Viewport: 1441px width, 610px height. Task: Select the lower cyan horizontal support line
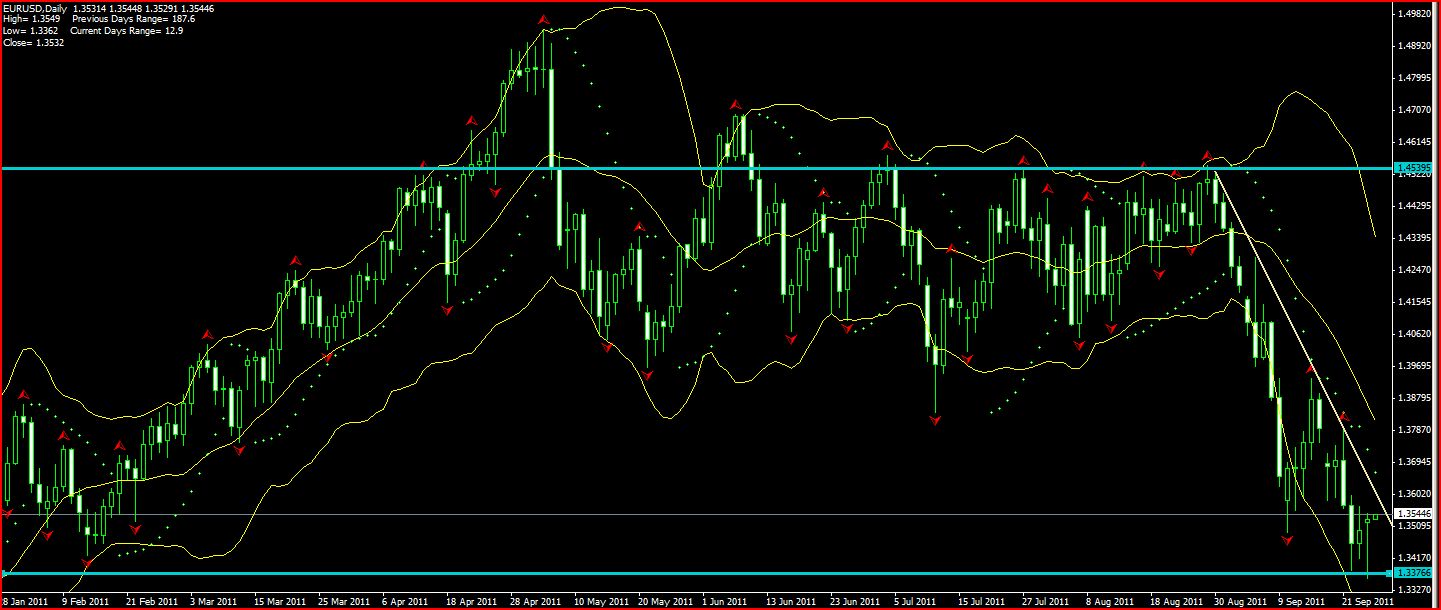[700, 573]
